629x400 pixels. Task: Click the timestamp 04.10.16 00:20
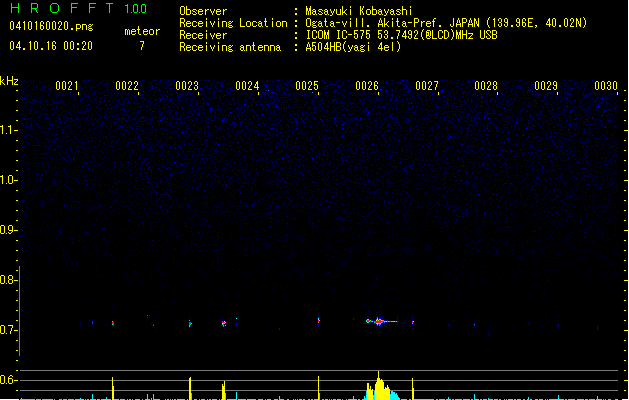click(51, 46)
